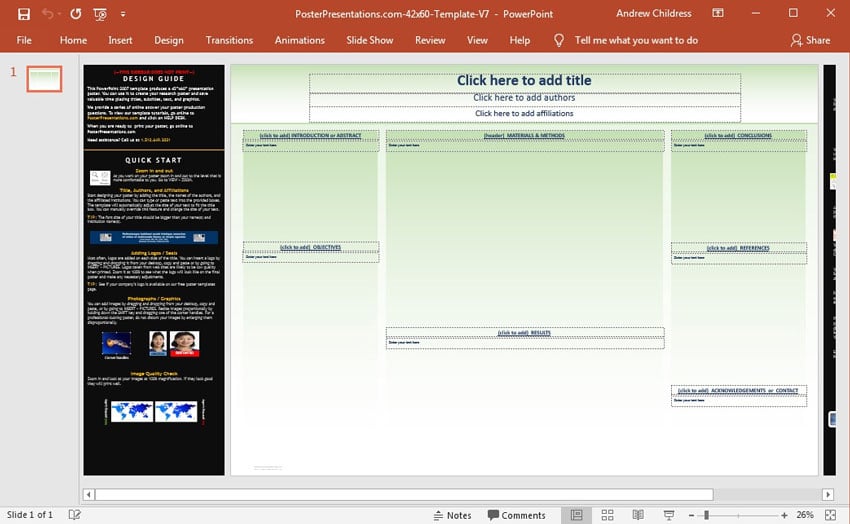Expand Customize Quick Access Toolbar dropdown

pos(125,14)
